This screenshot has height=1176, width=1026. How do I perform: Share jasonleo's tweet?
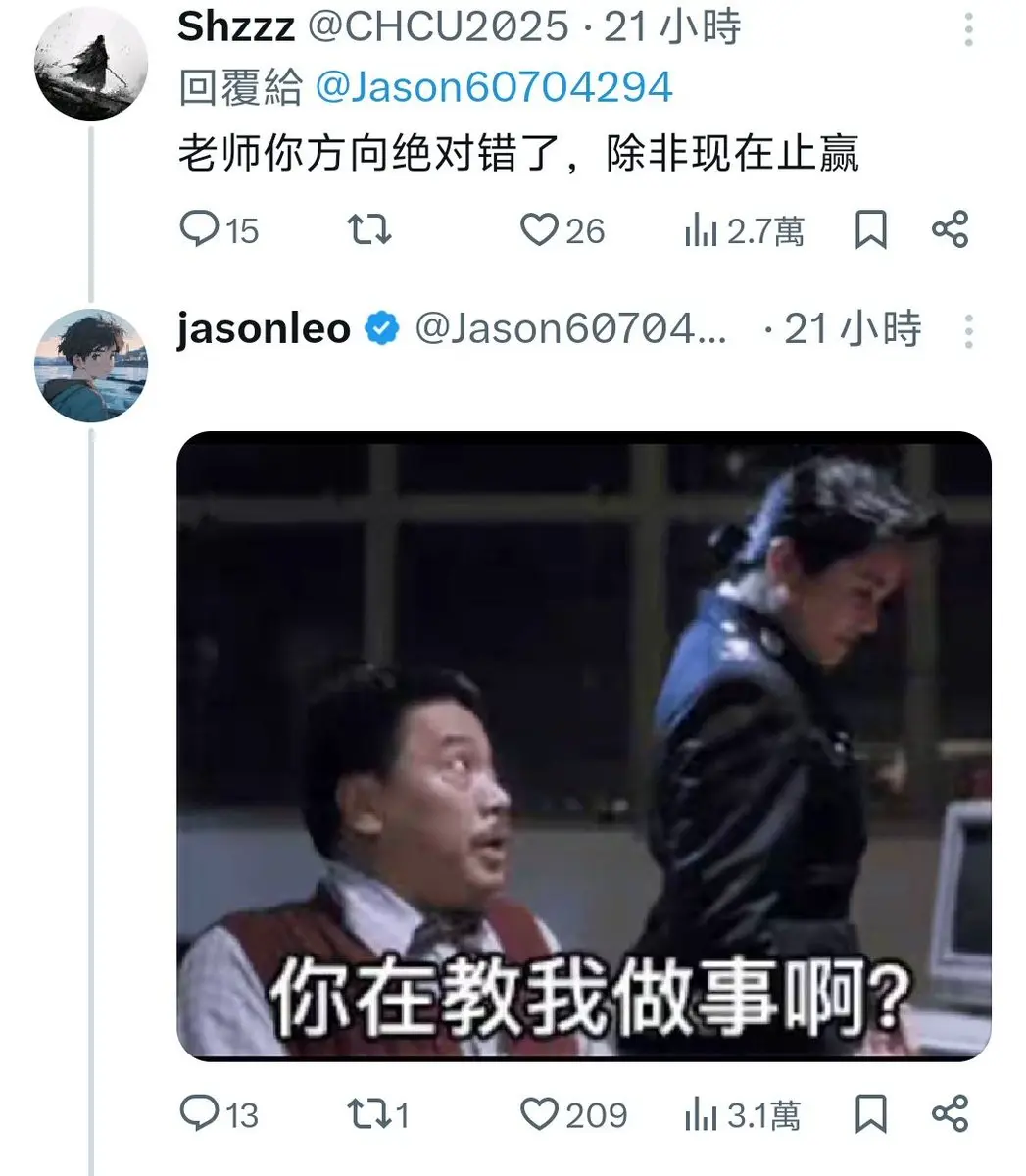pyautogui.click(x=950, y=1114)
